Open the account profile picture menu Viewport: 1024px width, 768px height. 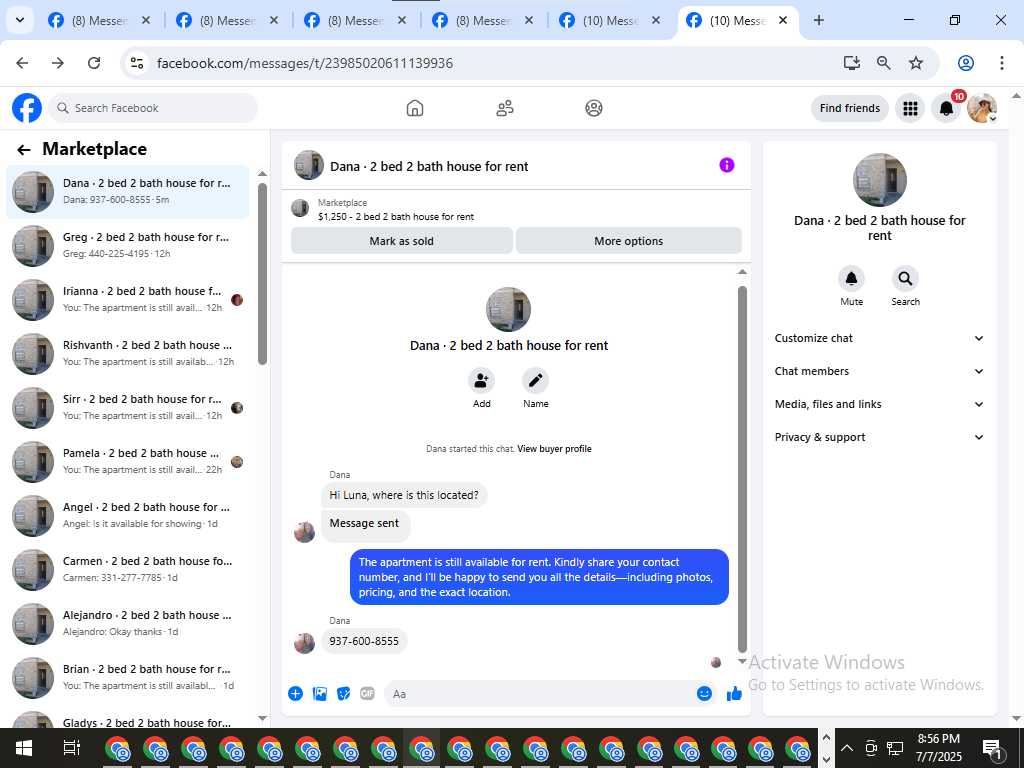(982, 108)
